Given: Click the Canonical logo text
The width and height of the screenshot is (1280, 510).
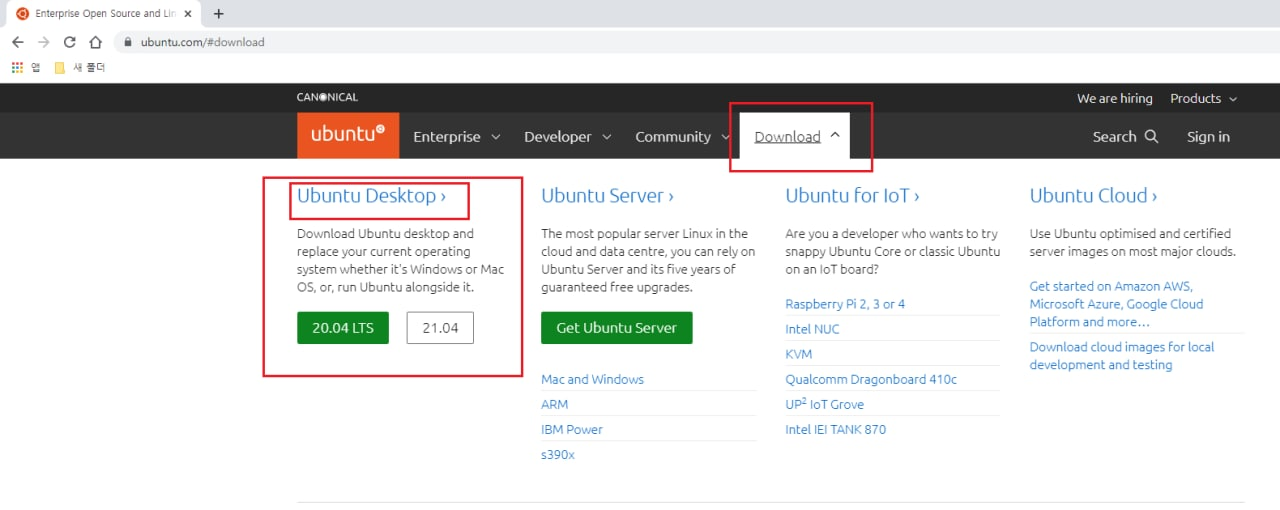Looking at the screenshot, I should (327, 97).
